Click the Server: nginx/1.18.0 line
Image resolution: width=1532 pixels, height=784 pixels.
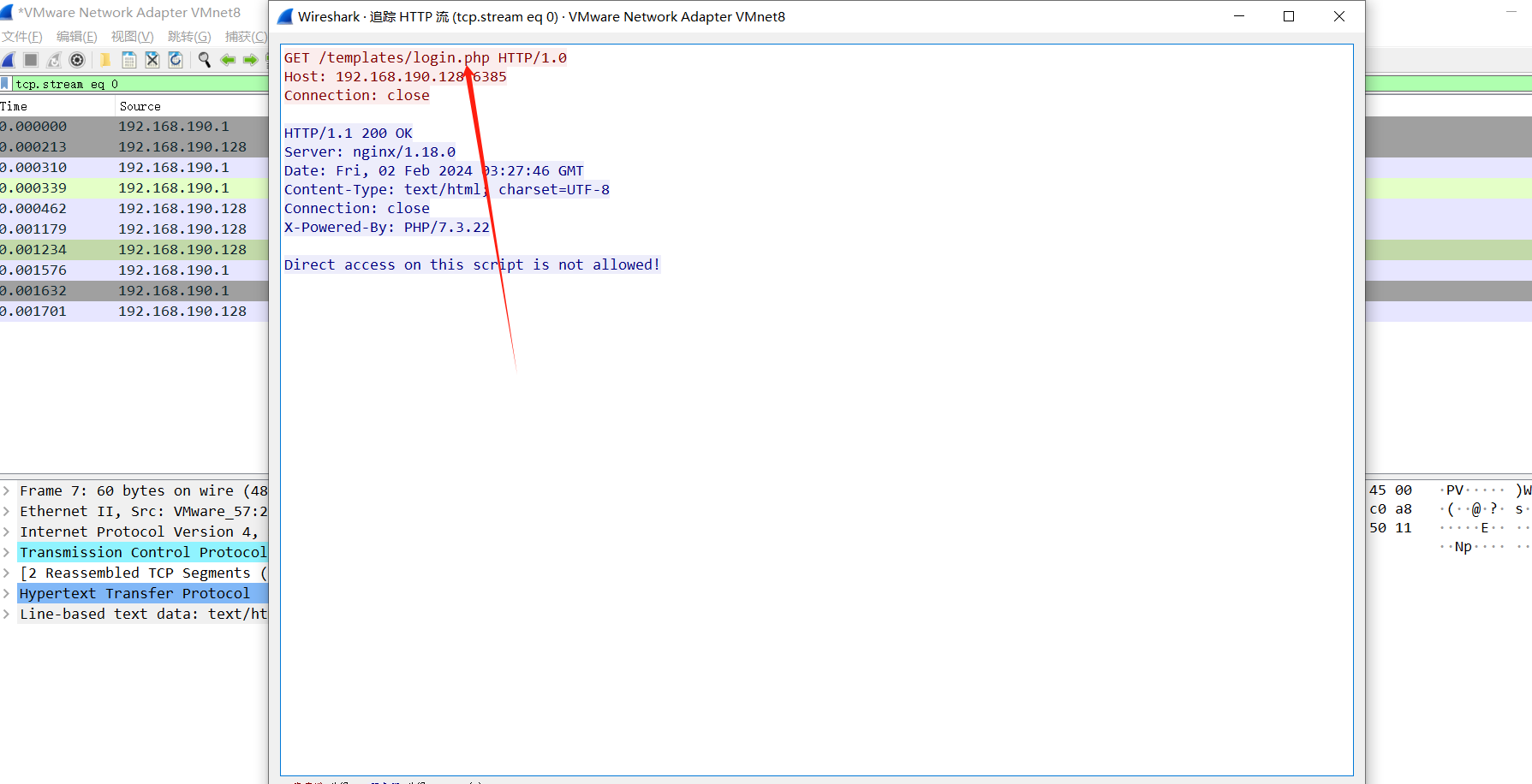pyautogui.click(x=370, y=151)
